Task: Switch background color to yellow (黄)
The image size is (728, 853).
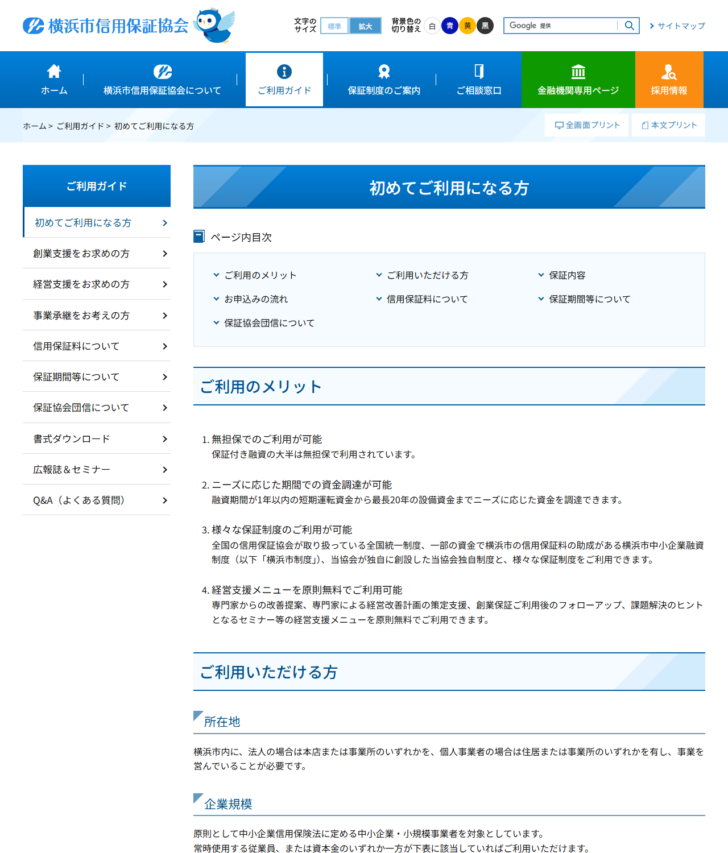Action: [467, 26]
